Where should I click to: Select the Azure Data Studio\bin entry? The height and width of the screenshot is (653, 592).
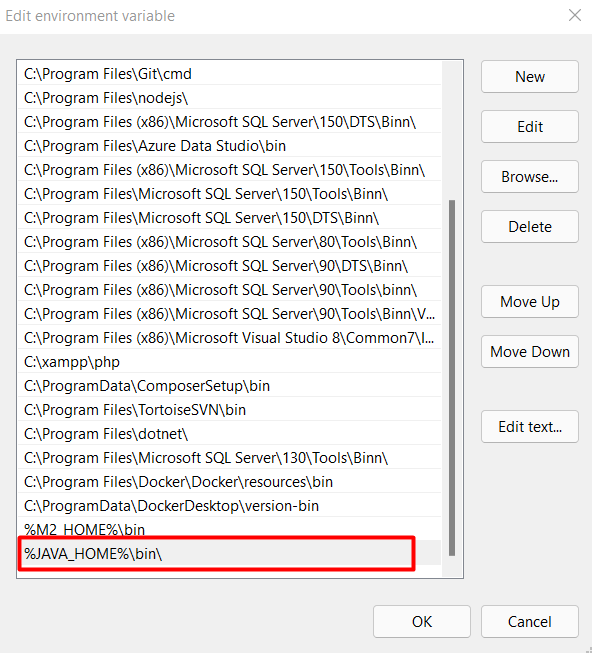click(x=229, y=146)
